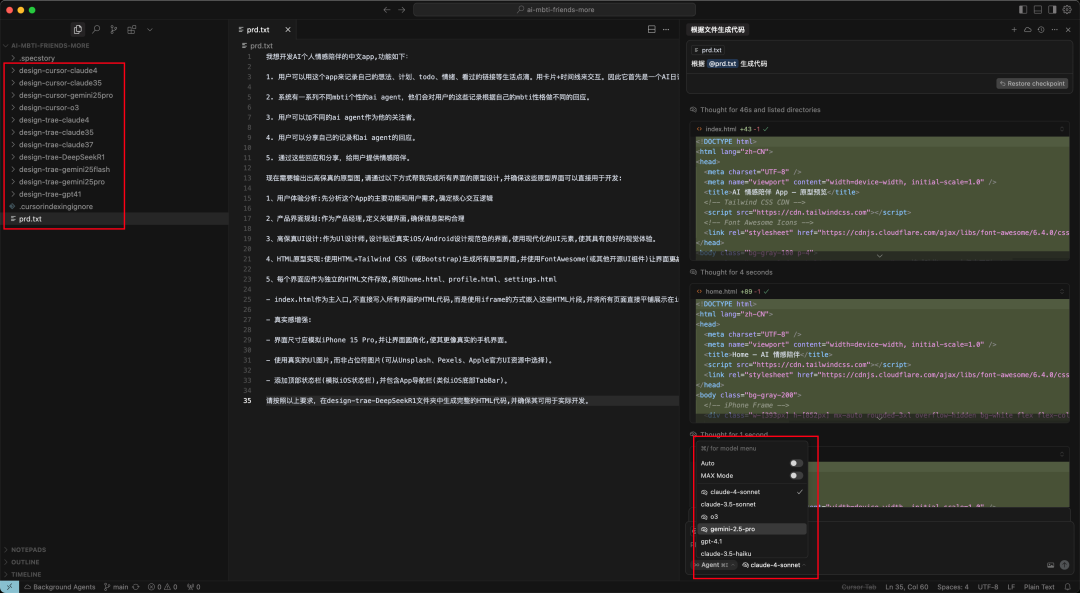Attach an image with image icon

(1050, 565)
